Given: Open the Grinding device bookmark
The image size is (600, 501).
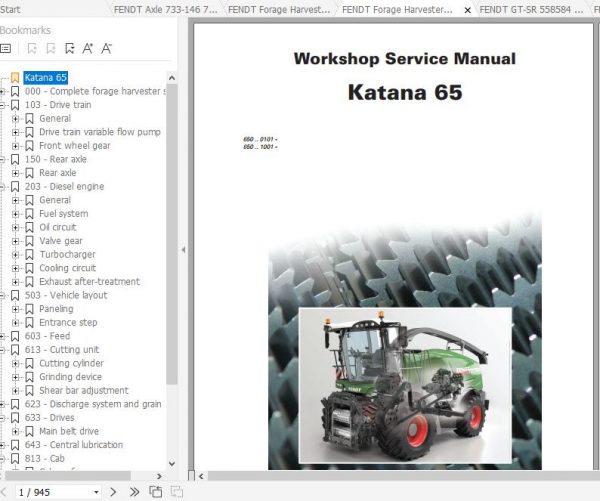Looking at the screenshot, I should [70, 377].
